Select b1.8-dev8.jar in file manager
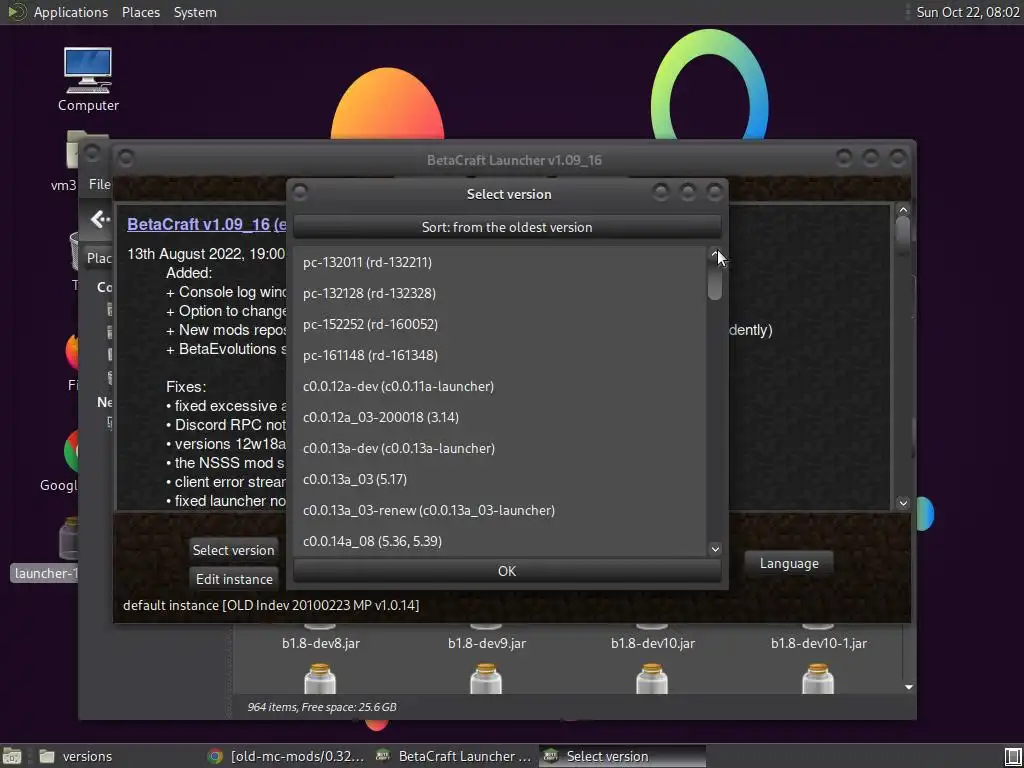1024x768 pixels. pyautogui.click(x=321, y=643)
